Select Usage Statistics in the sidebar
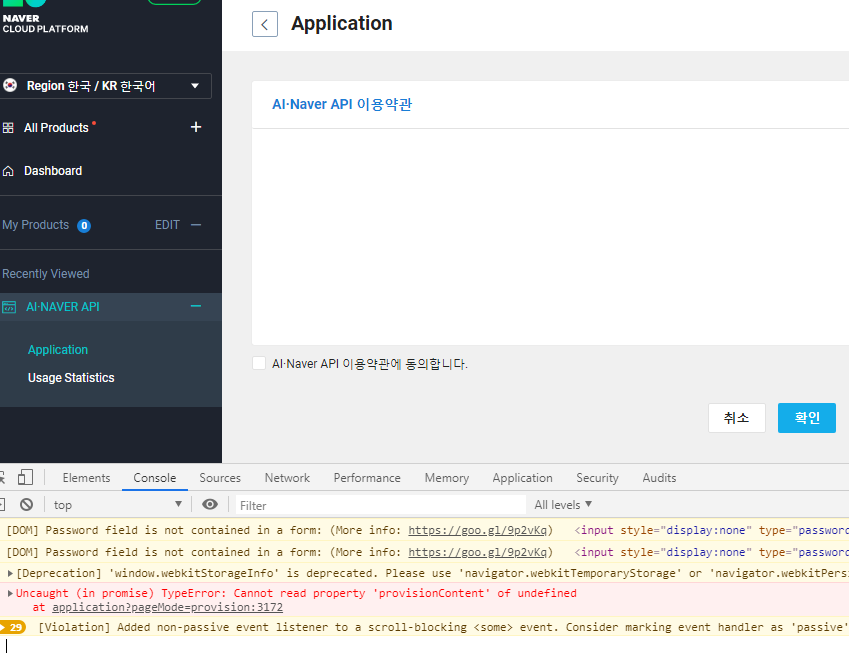The image size is (849, 654). point(71,378)
